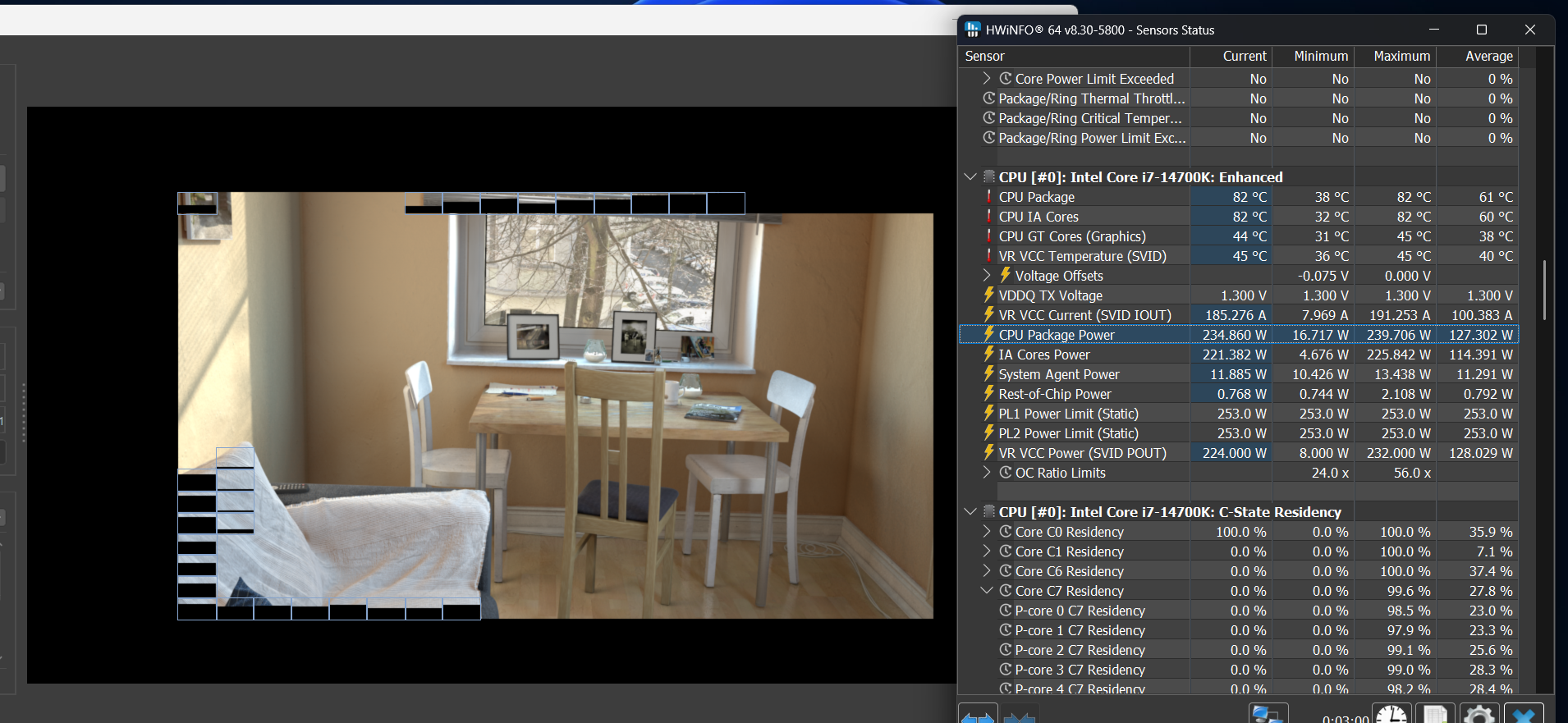Click the 239.706 W maximum power value
Image resolution: width=1568 pixels, height=723 pixels.
pyautogui.click(x=1399, y=335)
